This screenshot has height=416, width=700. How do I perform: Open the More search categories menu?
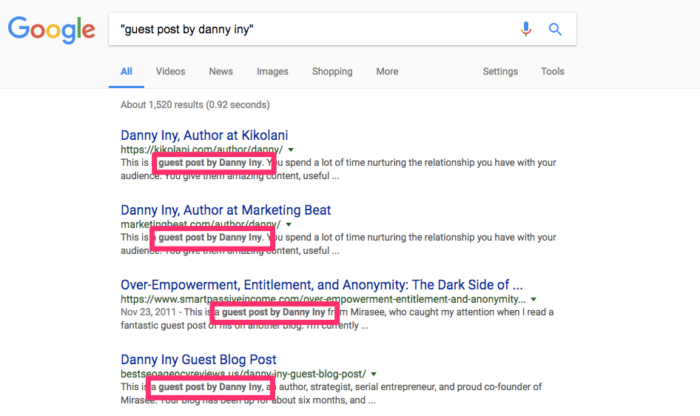[387, 71]
